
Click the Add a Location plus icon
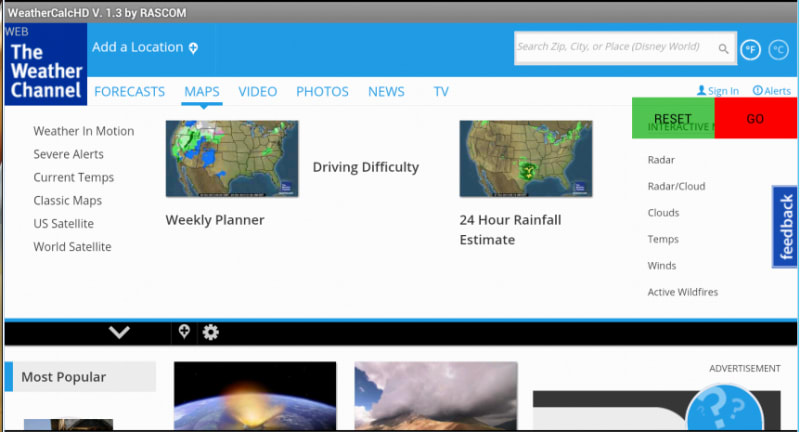click(193, 48)
